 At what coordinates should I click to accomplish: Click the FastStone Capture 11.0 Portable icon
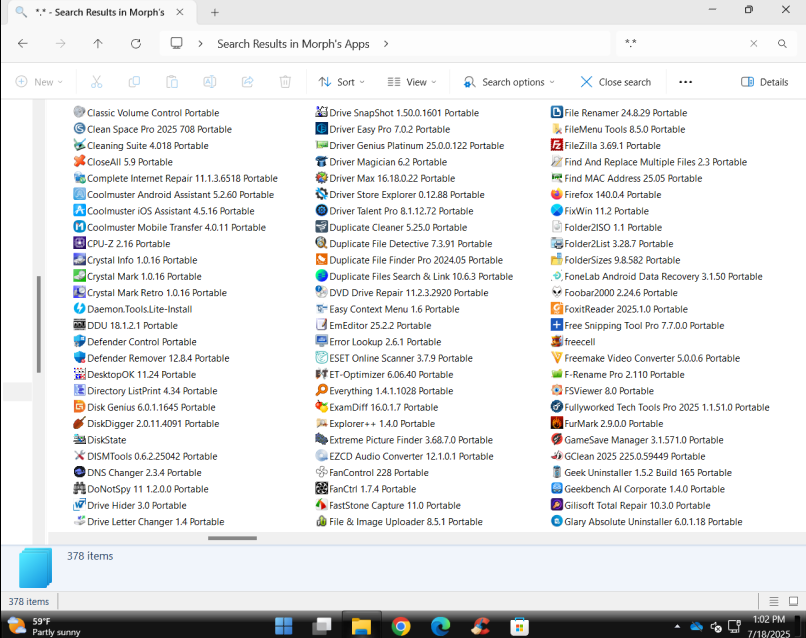[321, 505]
